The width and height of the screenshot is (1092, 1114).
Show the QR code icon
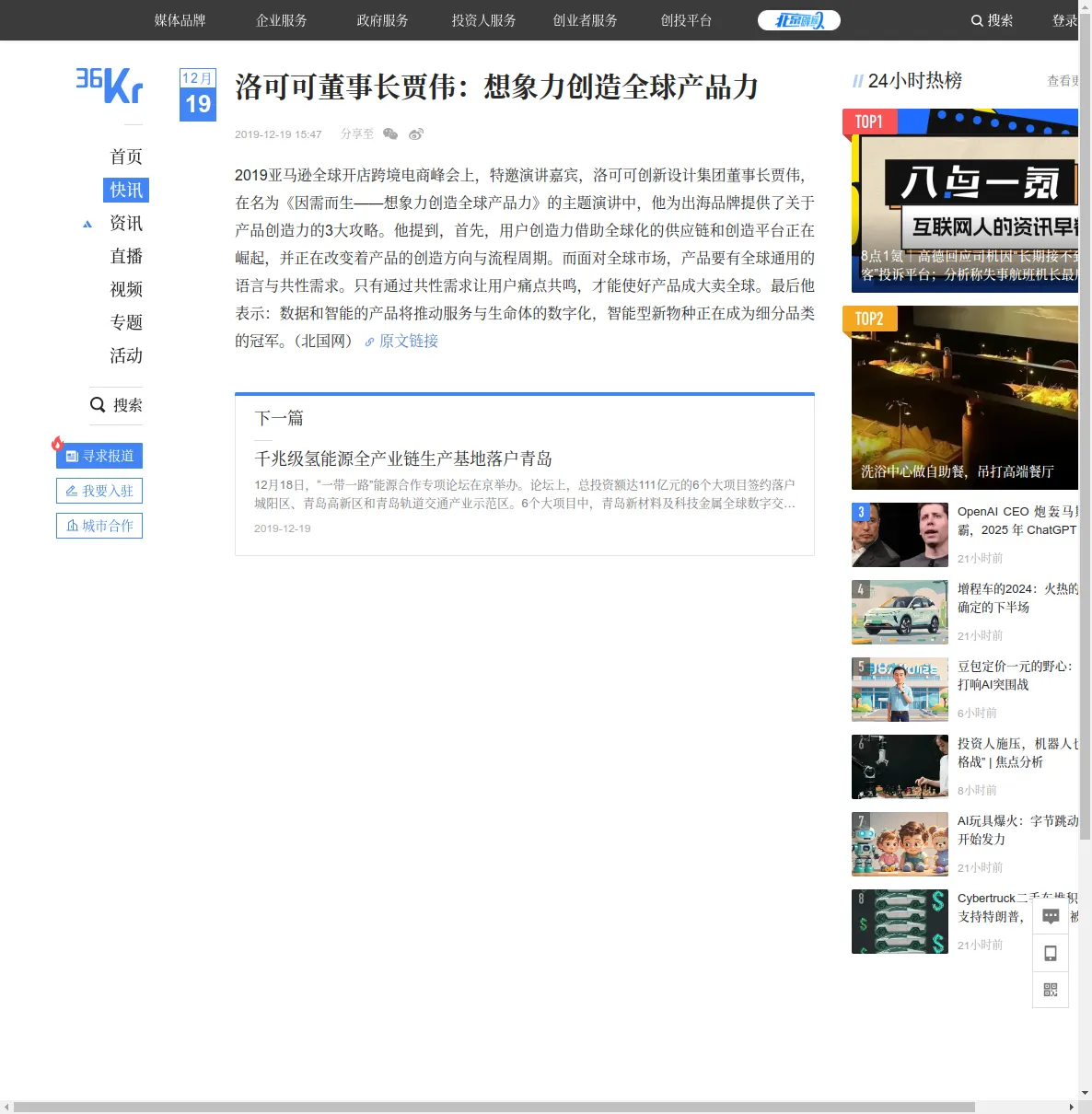point(1051,990)
